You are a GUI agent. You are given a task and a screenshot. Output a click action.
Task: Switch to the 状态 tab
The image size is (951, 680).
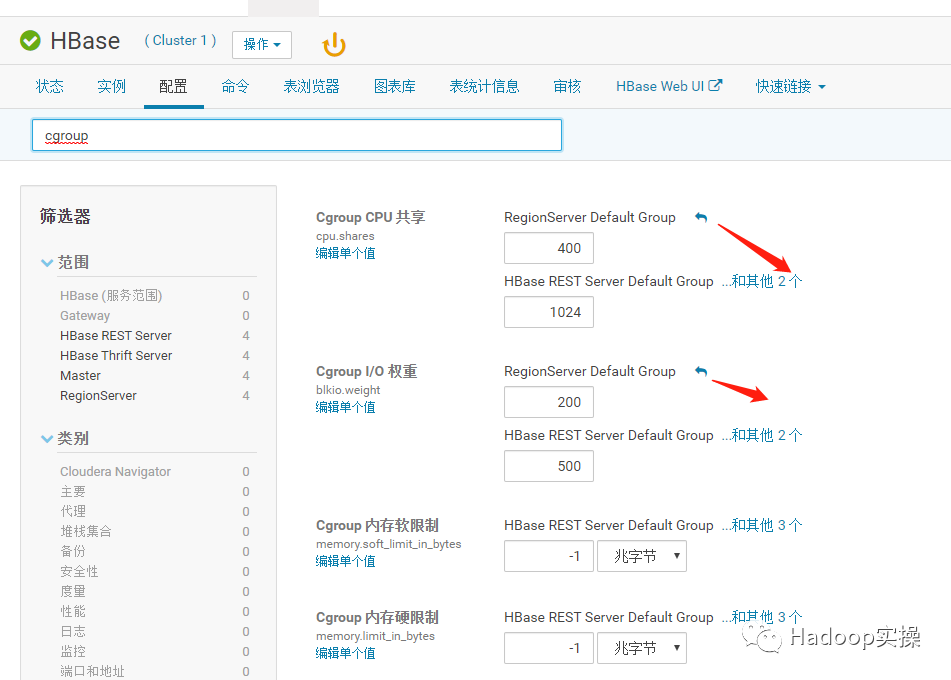[50, 87]
